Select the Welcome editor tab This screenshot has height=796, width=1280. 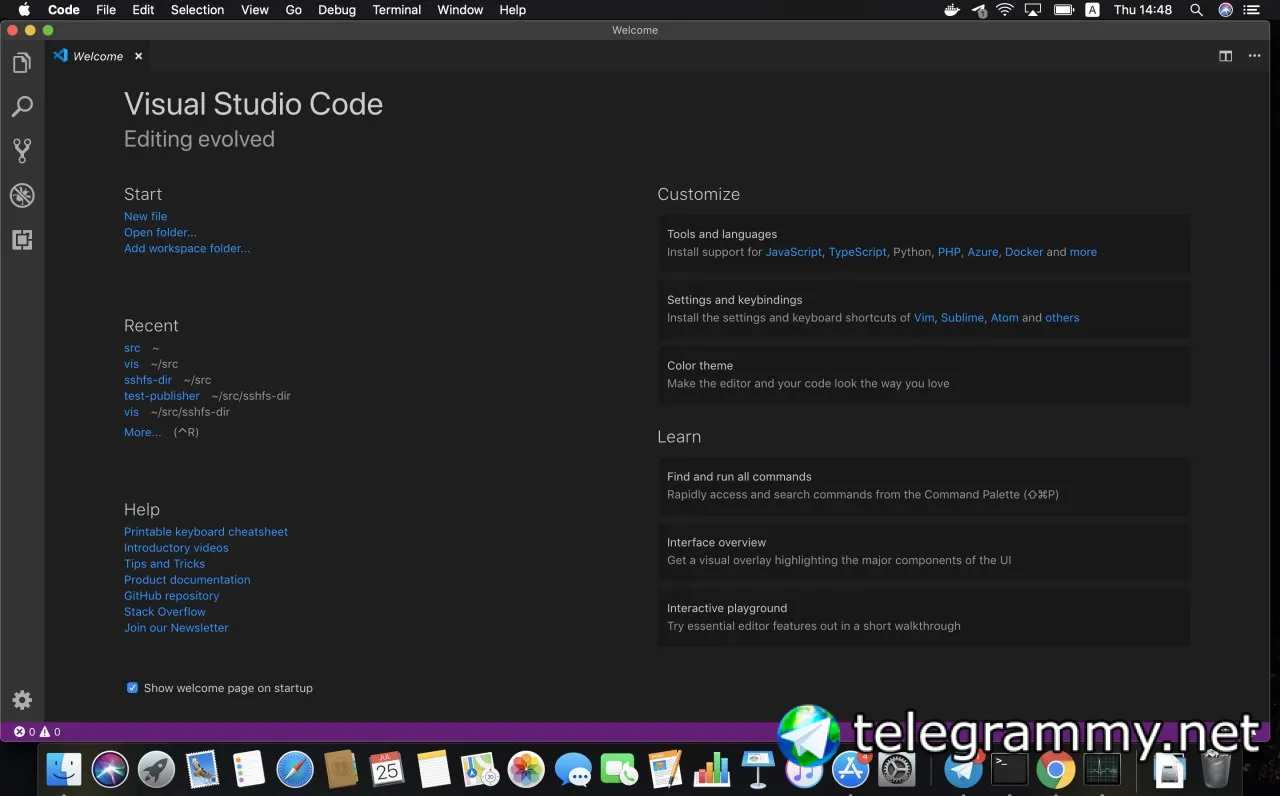click(x=98, y=56)
